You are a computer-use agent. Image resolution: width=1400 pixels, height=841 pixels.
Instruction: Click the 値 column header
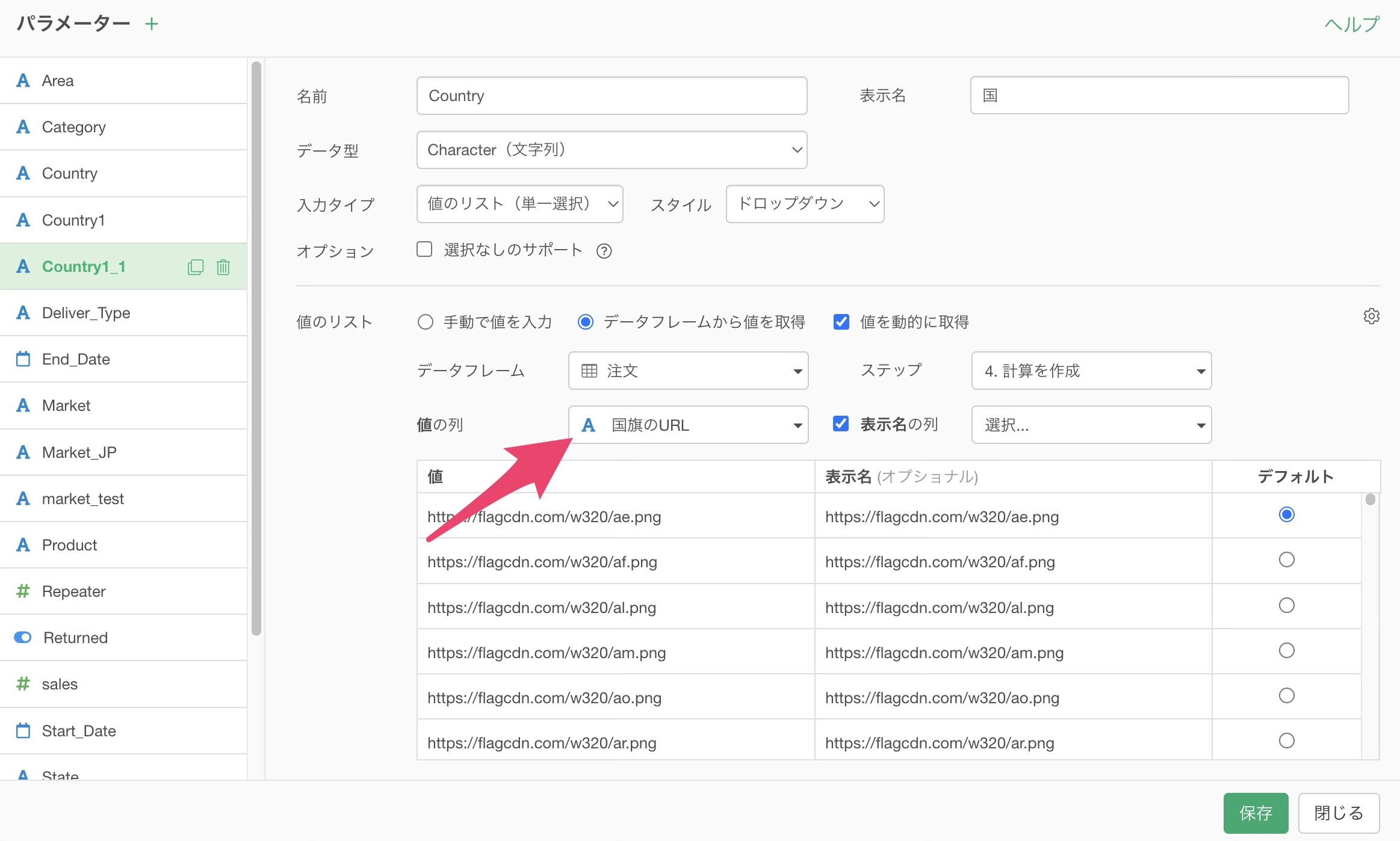[616, 477]
